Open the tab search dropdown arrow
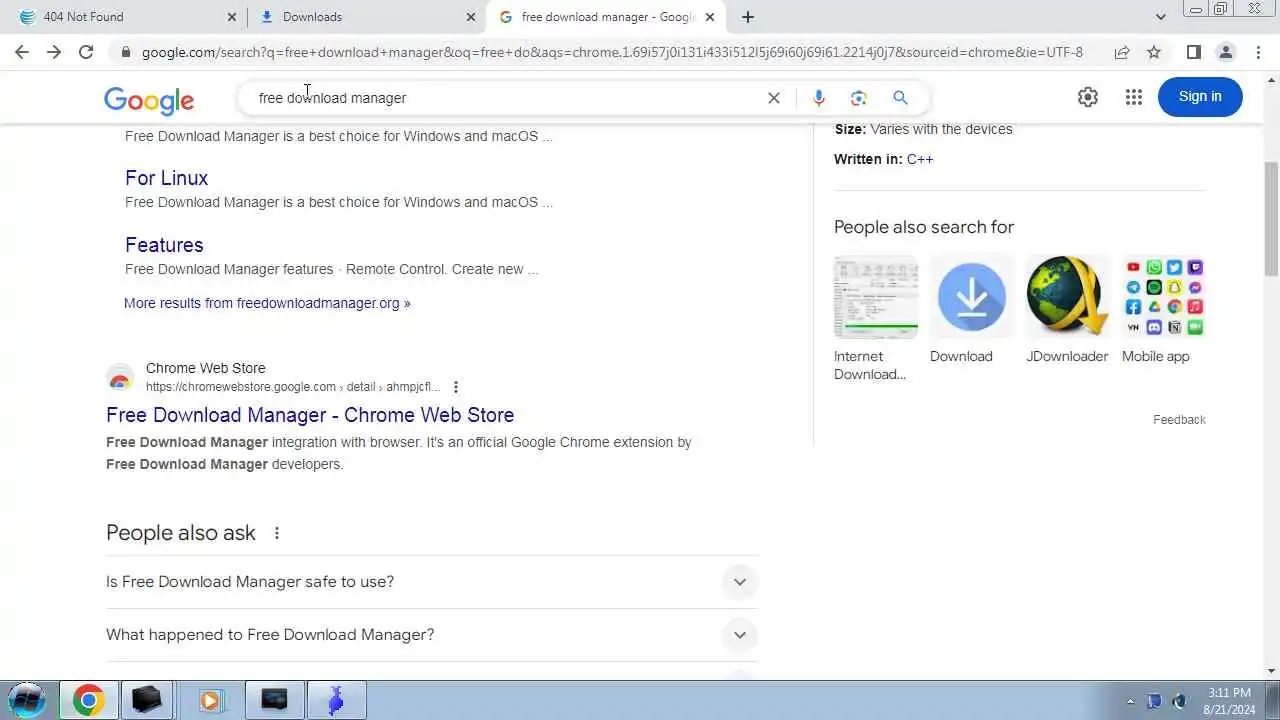Image resolution: width=1280 pixels, height=720 pixels. coord(1160,17)
